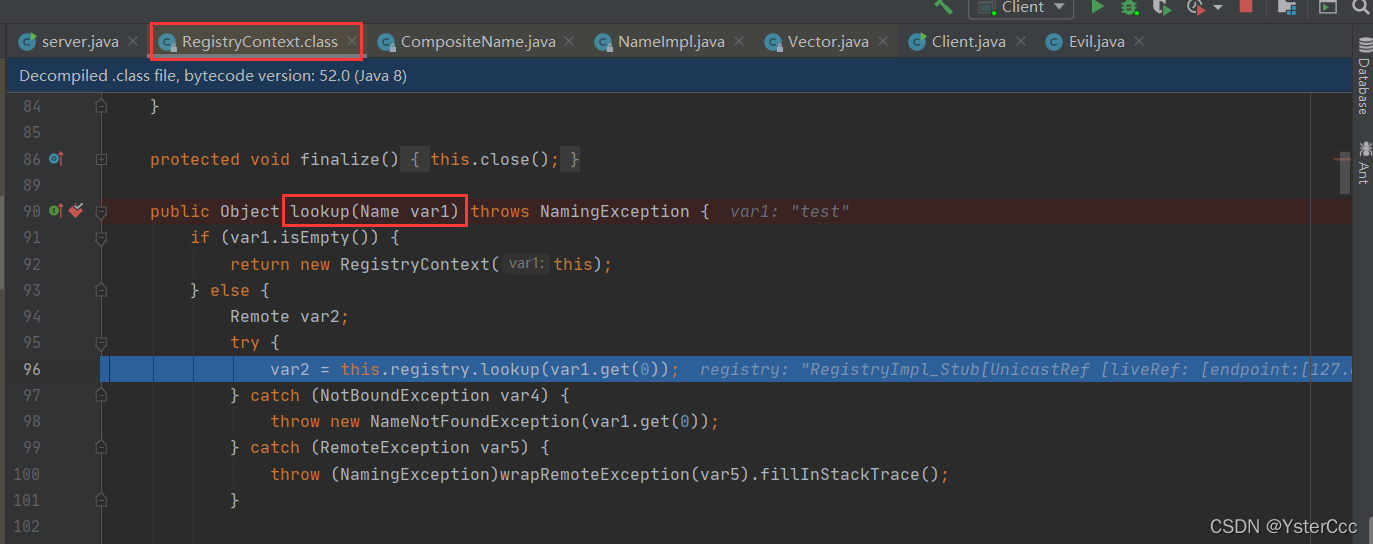Close the CompositeName.java tab

569,42
